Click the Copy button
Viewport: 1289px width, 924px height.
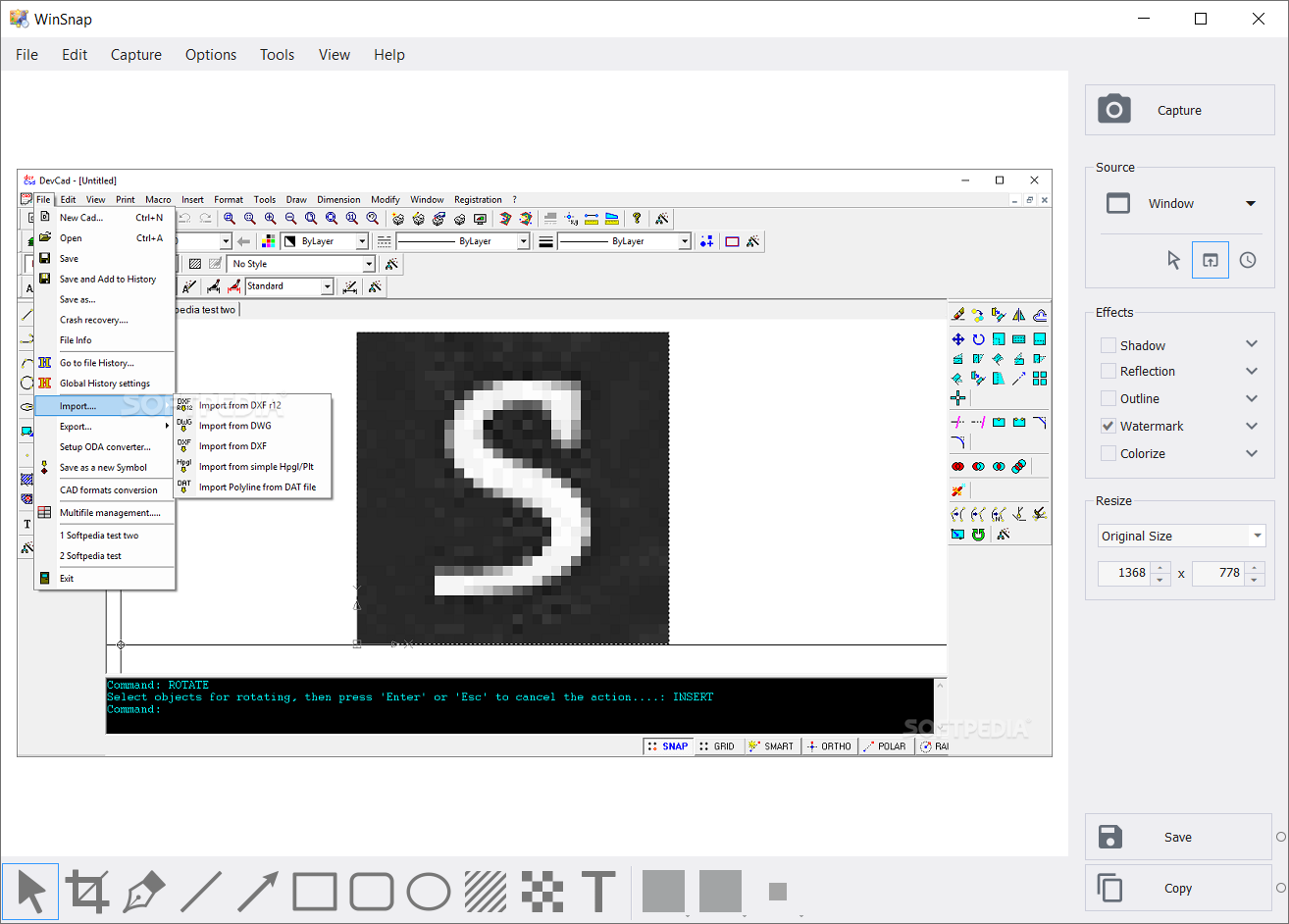[x=1178, y=888]
